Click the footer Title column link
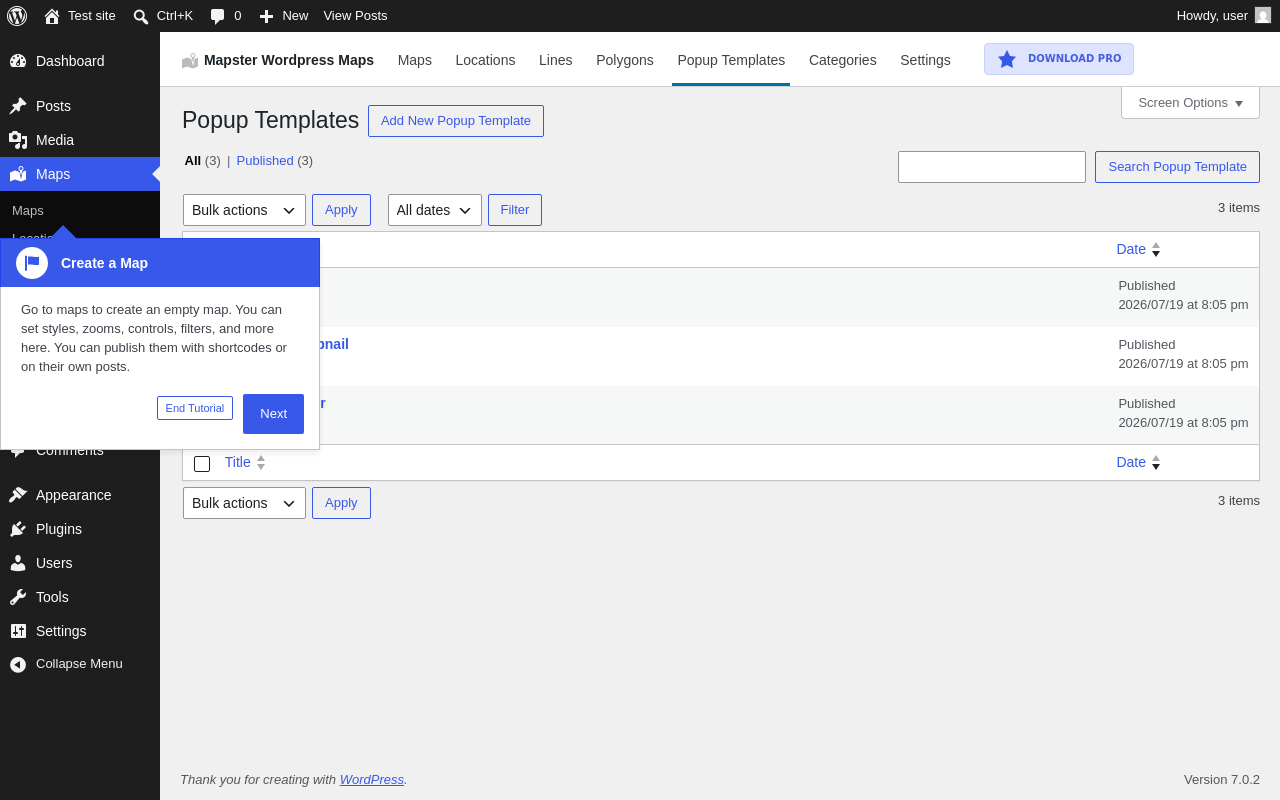This screenshot has height=800, width=1280. point(238,462)
